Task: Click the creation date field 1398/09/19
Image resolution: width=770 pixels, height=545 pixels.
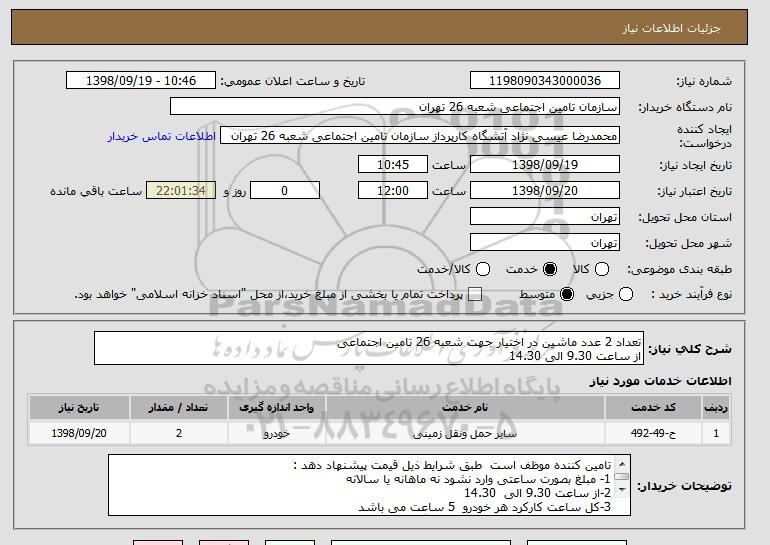Action: tap(545, 164)
